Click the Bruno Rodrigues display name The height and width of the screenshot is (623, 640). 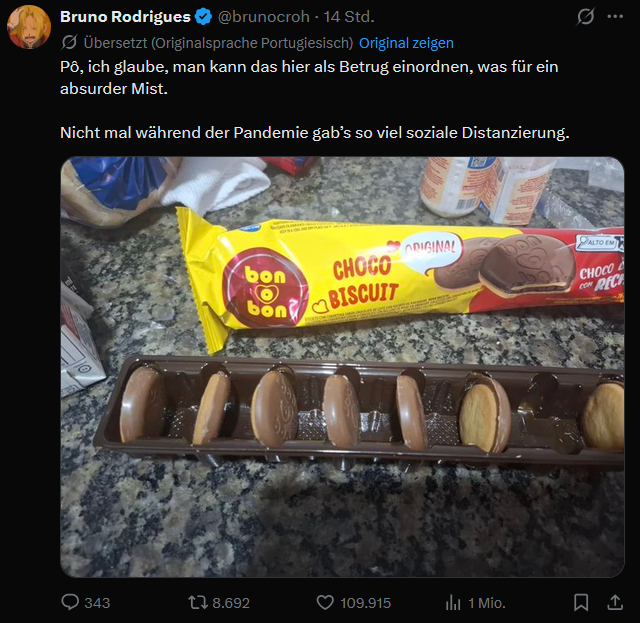coord(125,17)
